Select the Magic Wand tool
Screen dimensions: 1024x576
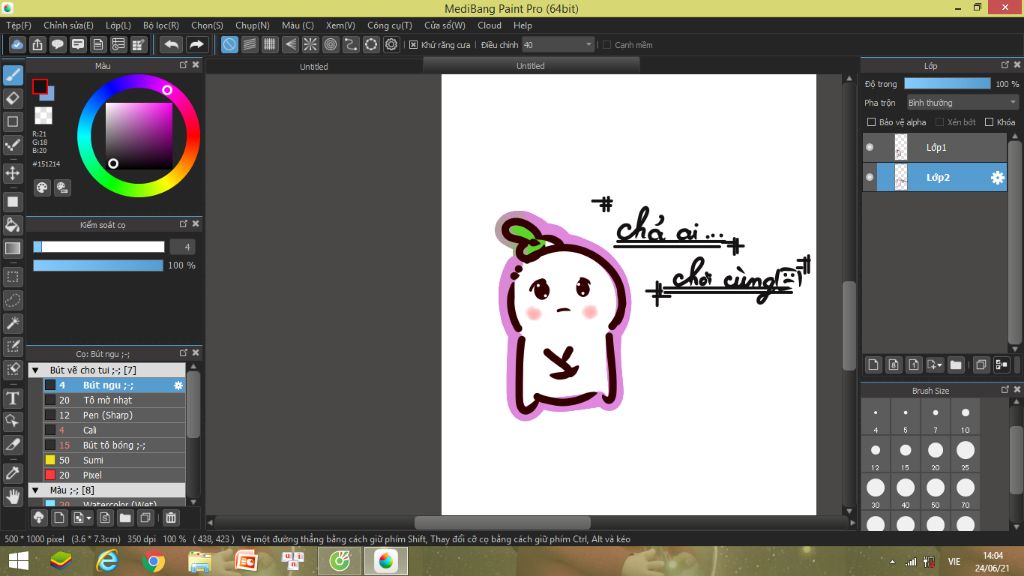coord(12,323)
